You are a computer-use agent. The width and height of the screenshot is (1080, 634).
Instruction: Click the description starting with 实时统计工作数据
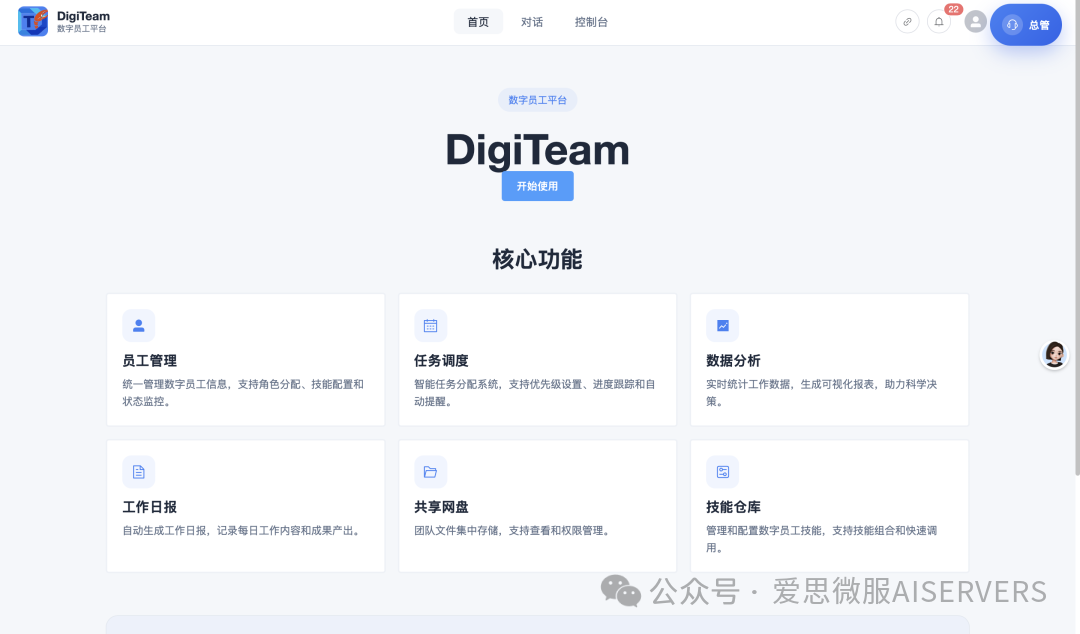pos(822,393)
